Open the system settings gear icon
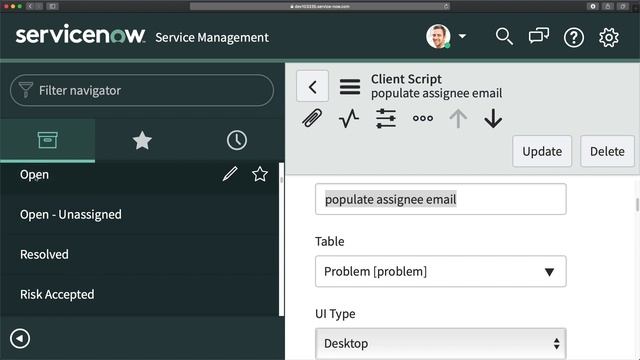This screenshot has height=360, width=640. (609, 38)
